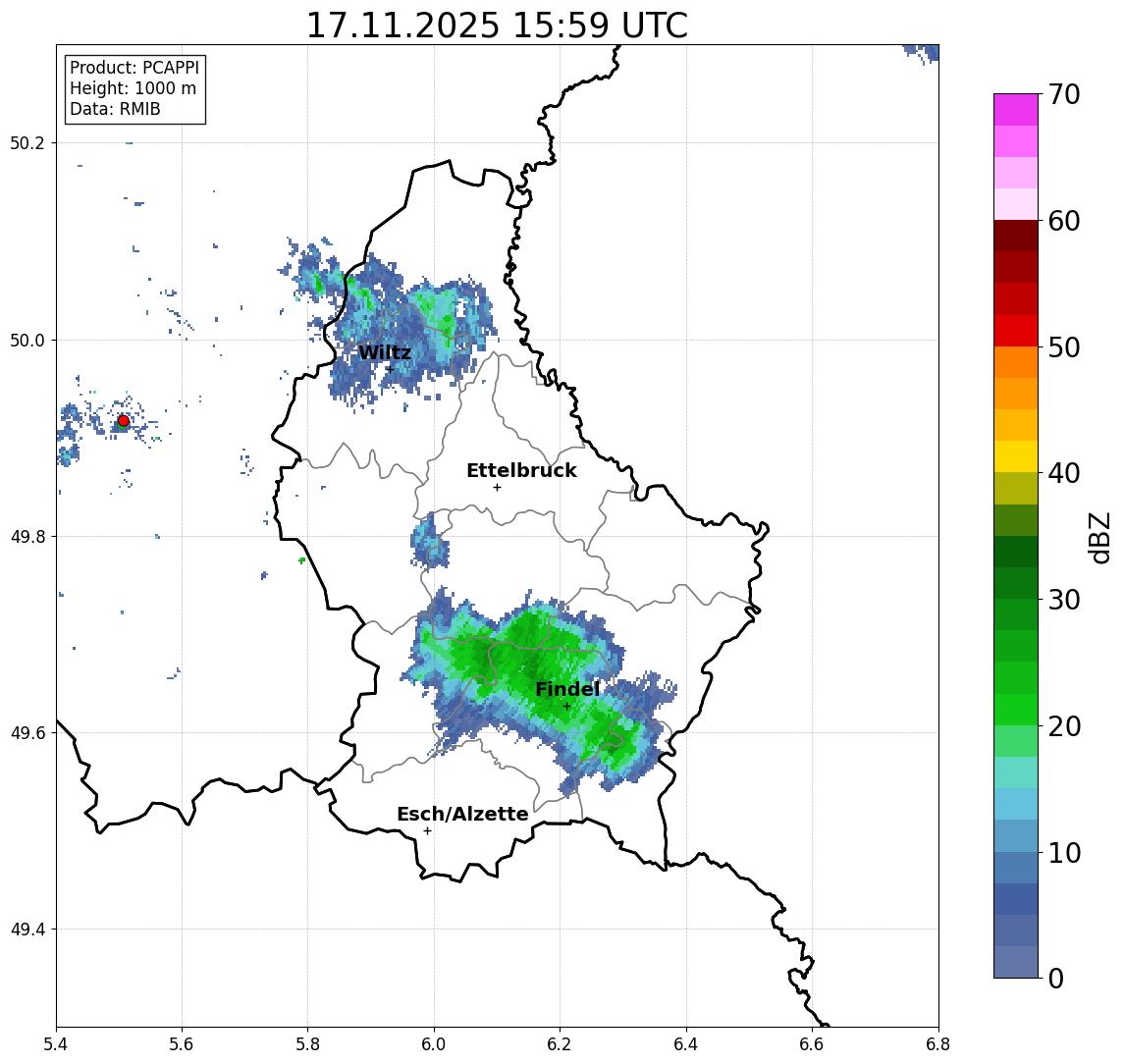Click the cross marker below Esch/Alzette
This screenshot has width=1124, height=1064.
(x=427, y=831)
